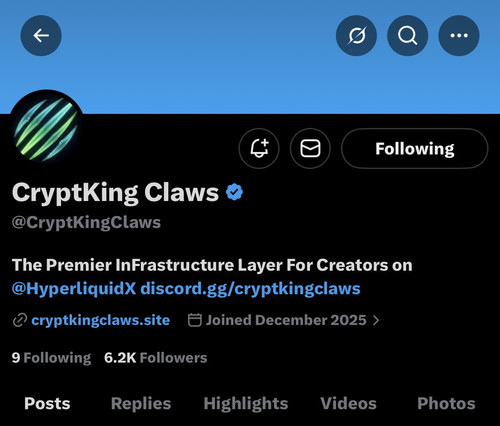Toggle the Following button to unfollow

coord(415,148)
